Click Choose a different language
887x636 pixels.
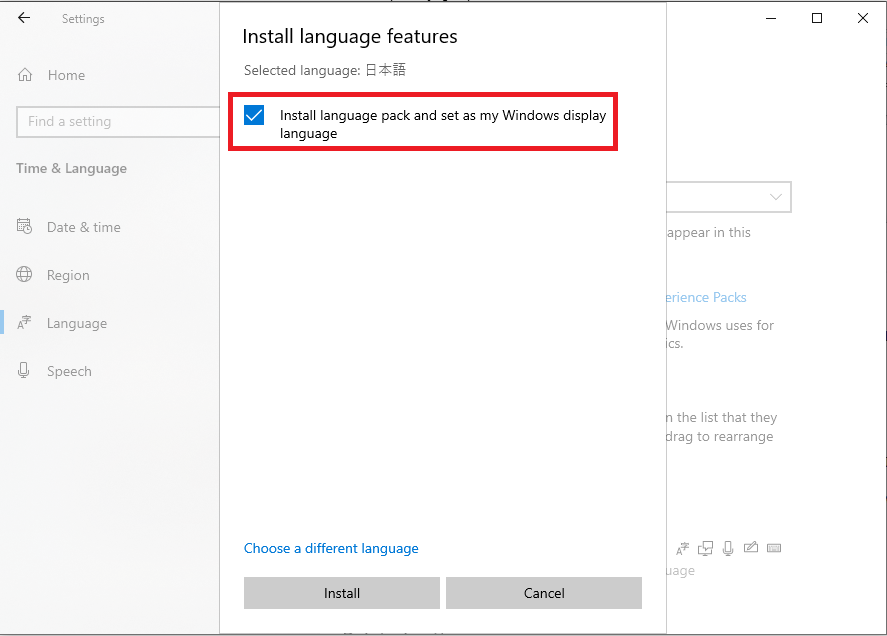pyautogui.click(x=331, y=548)
